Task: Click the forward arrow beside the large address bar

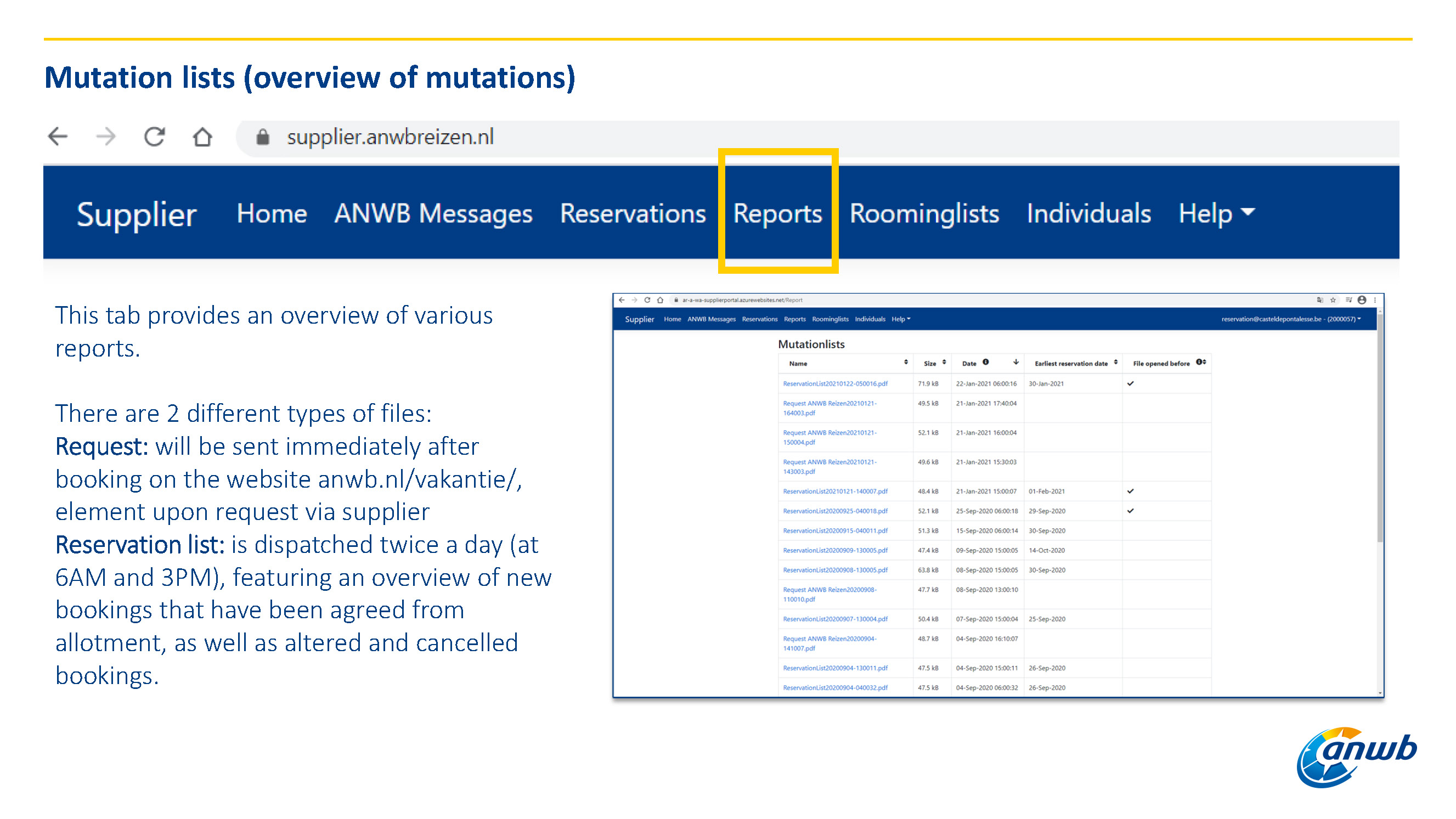Action: point(106,137)
